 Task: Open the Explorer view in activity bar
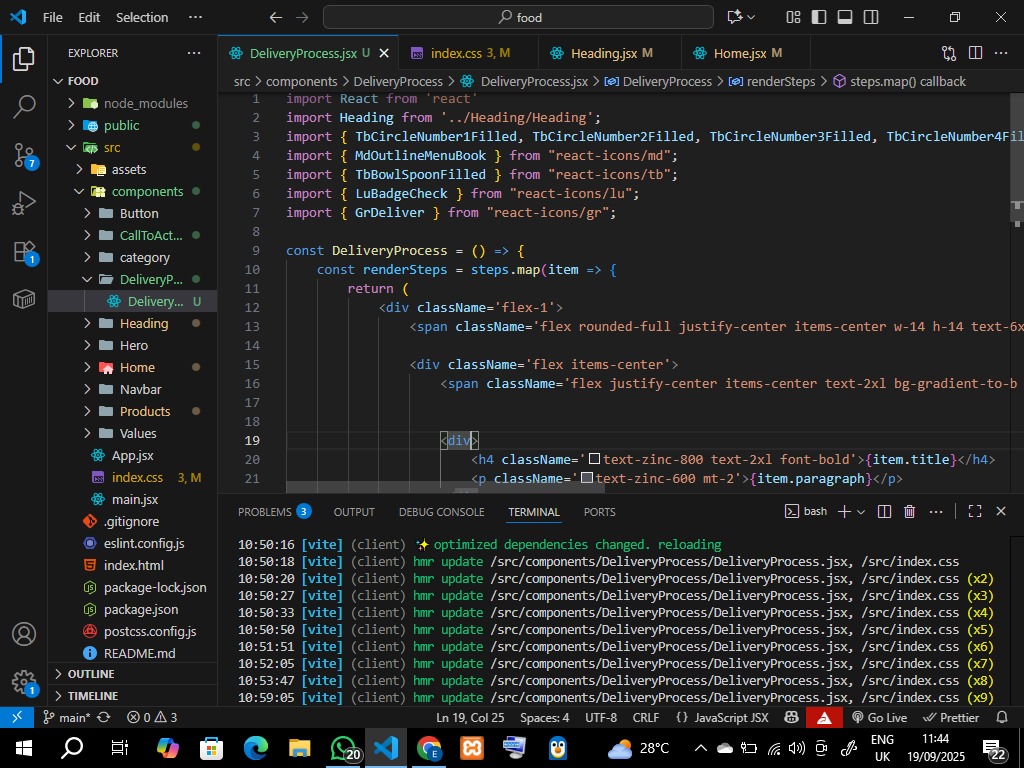24,59
